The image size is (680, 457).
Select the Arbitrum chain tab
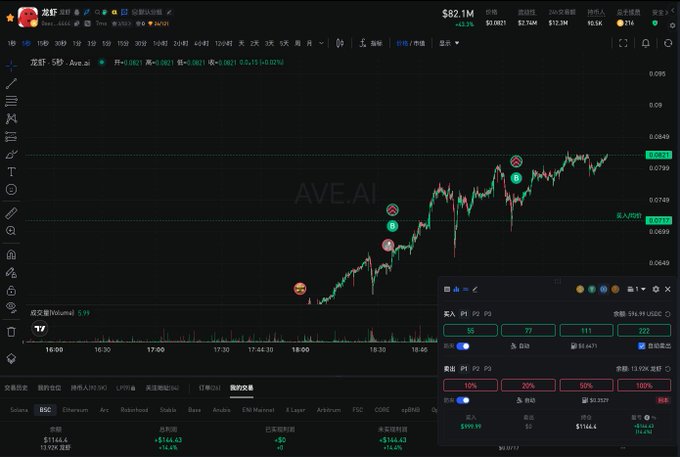coord(329,410)
